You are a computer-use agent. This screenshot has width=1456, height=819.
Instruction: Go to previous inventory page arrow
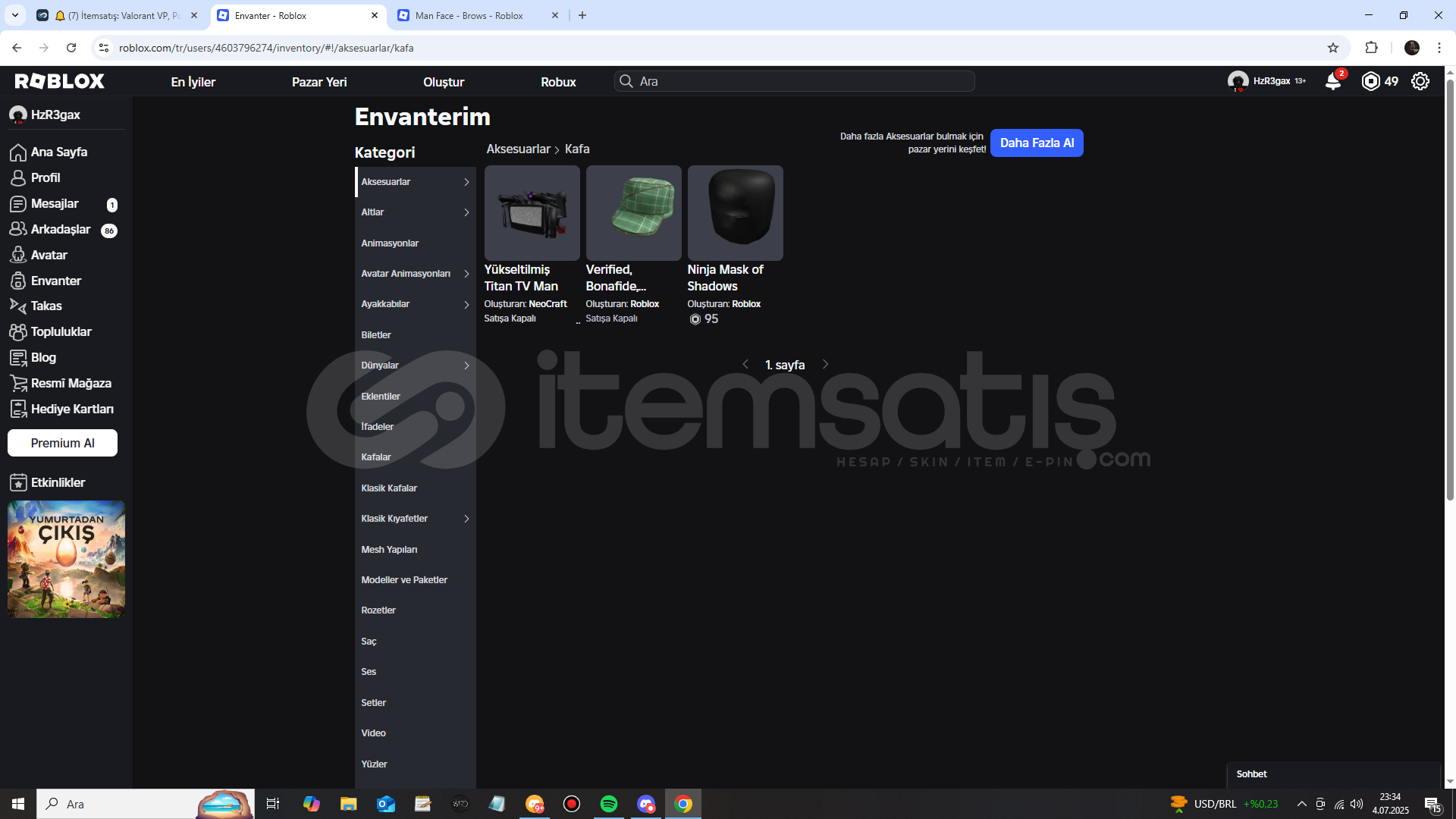tap(745, 365)
